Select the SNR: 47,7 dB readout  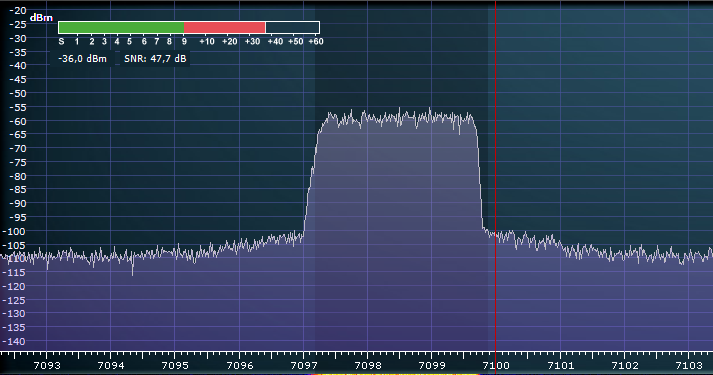155,59
